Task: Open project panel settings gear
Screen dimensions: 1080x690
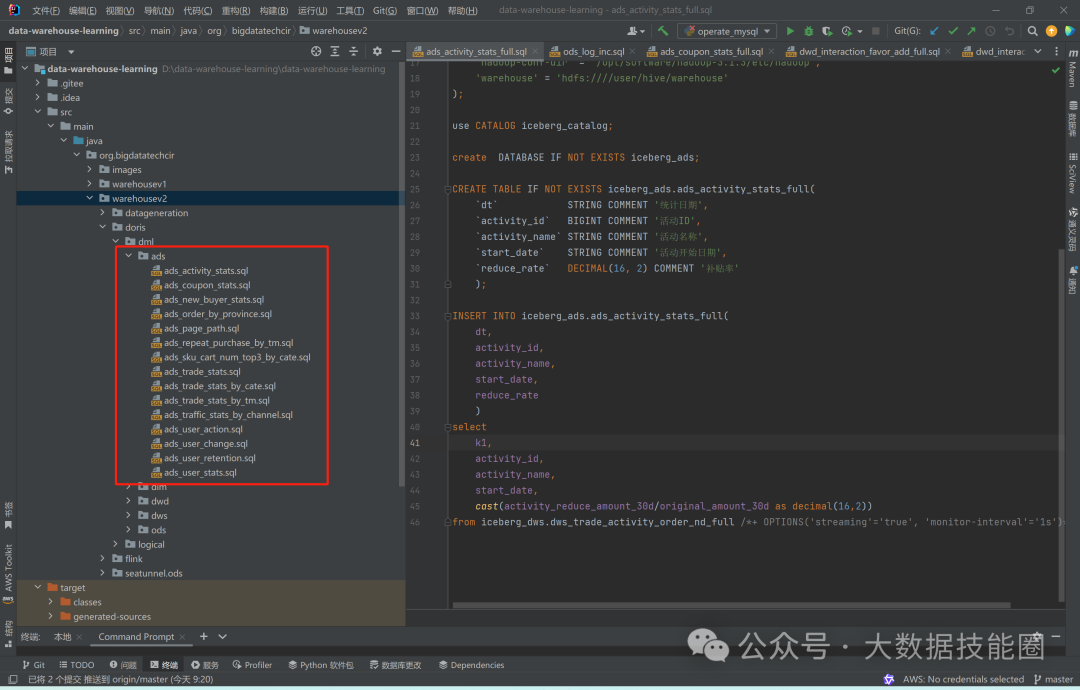Action: coord(377,51)
